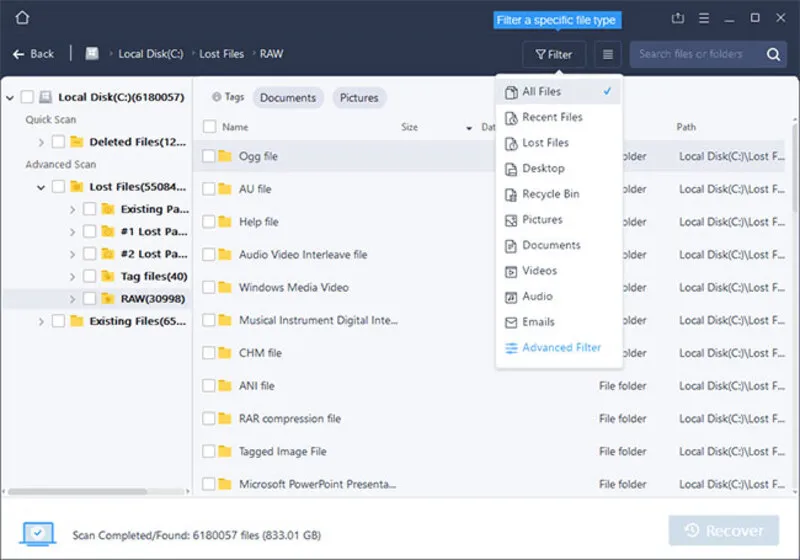This screenshot has height=560, width=800.
Task: Open the hamburger menu in title bar
Action: (x=704, y=18)
